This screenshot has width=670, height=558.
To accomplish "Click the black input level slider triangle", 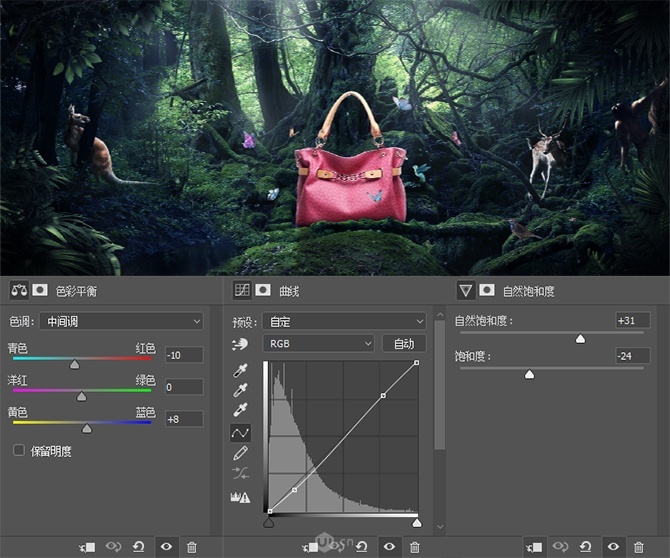I will pos(269,523).
